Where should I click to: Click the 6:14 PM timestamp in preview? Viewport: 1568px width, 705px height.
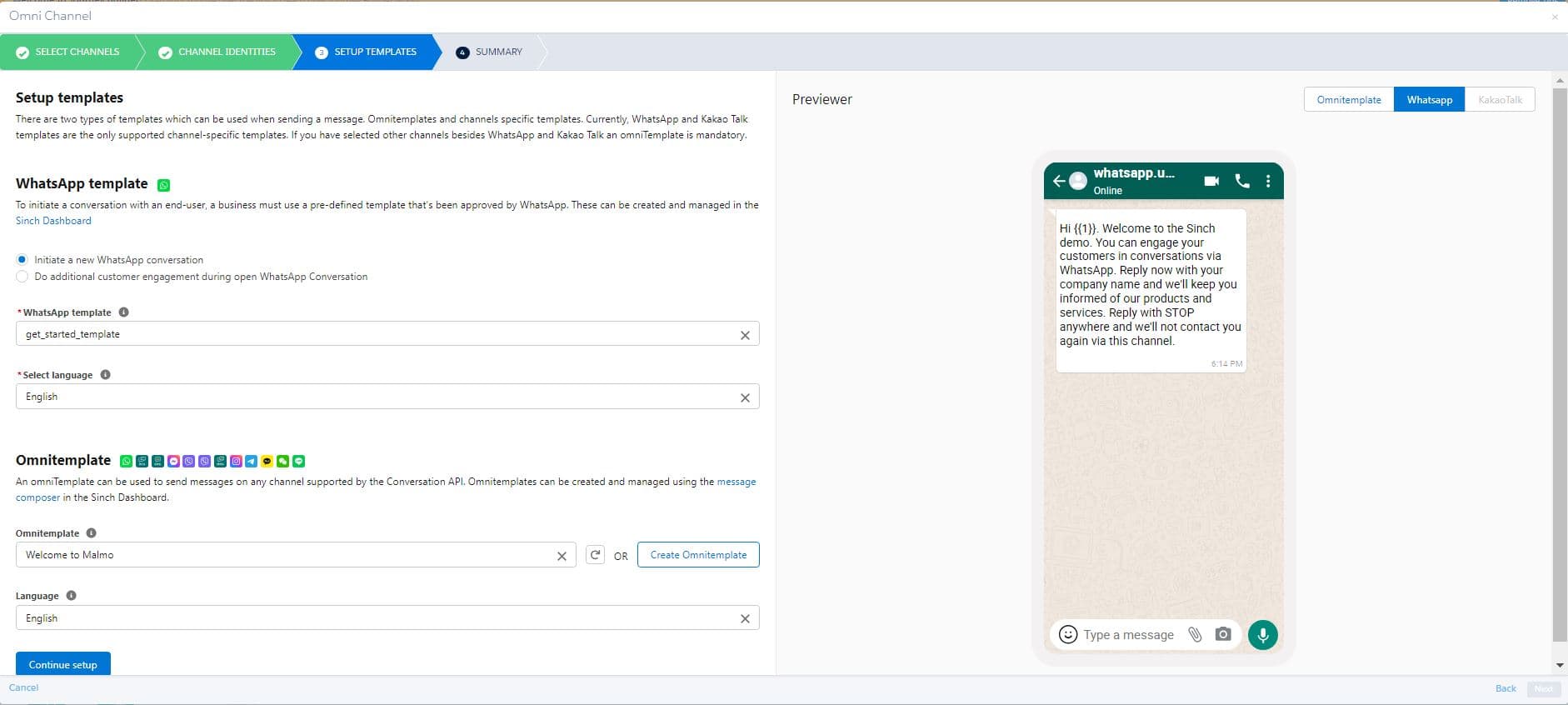(x=1226, y=364)
